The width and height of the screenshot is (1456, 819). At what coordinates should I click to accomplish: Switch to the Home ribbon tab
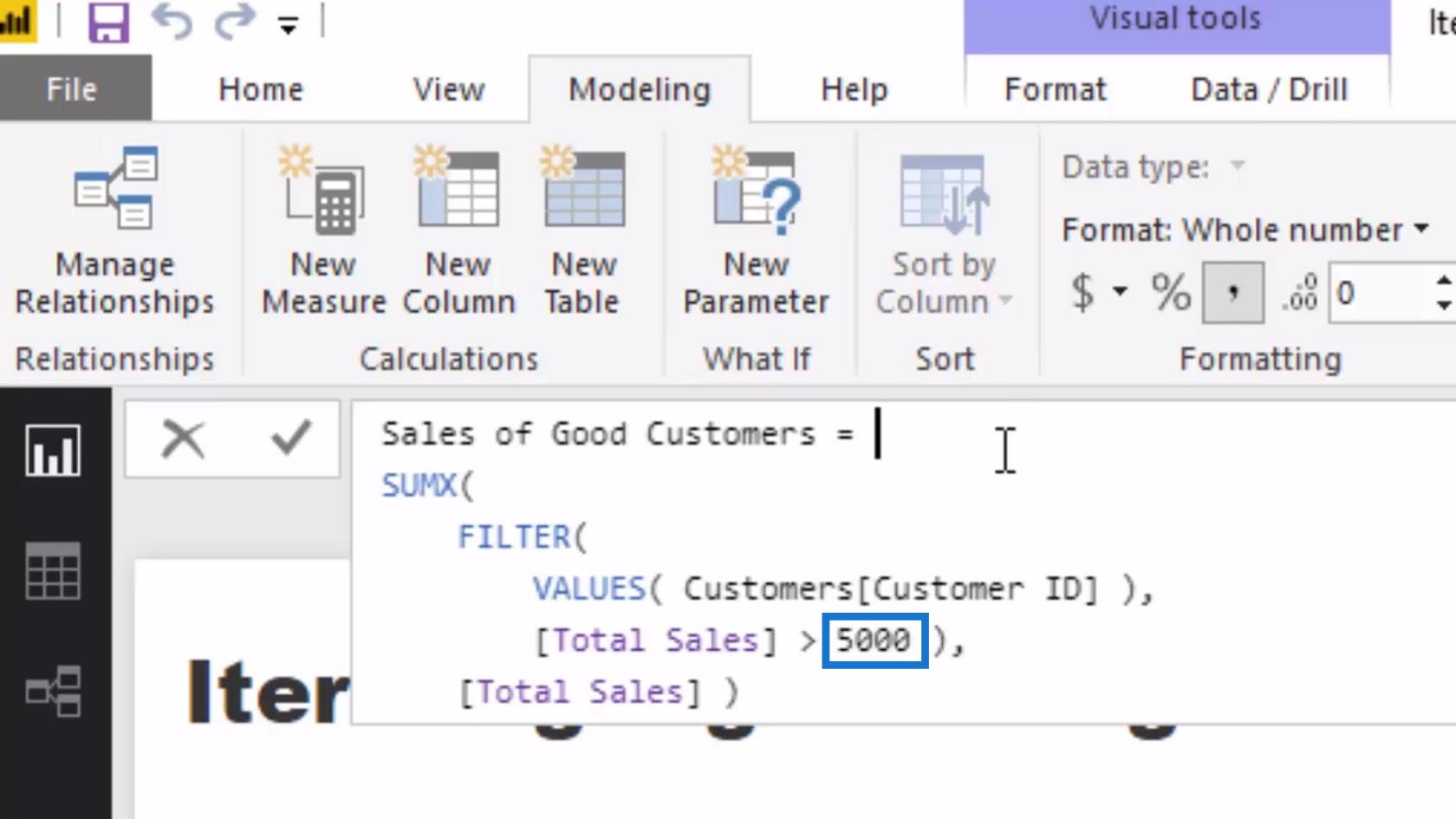tap(261, 89)
